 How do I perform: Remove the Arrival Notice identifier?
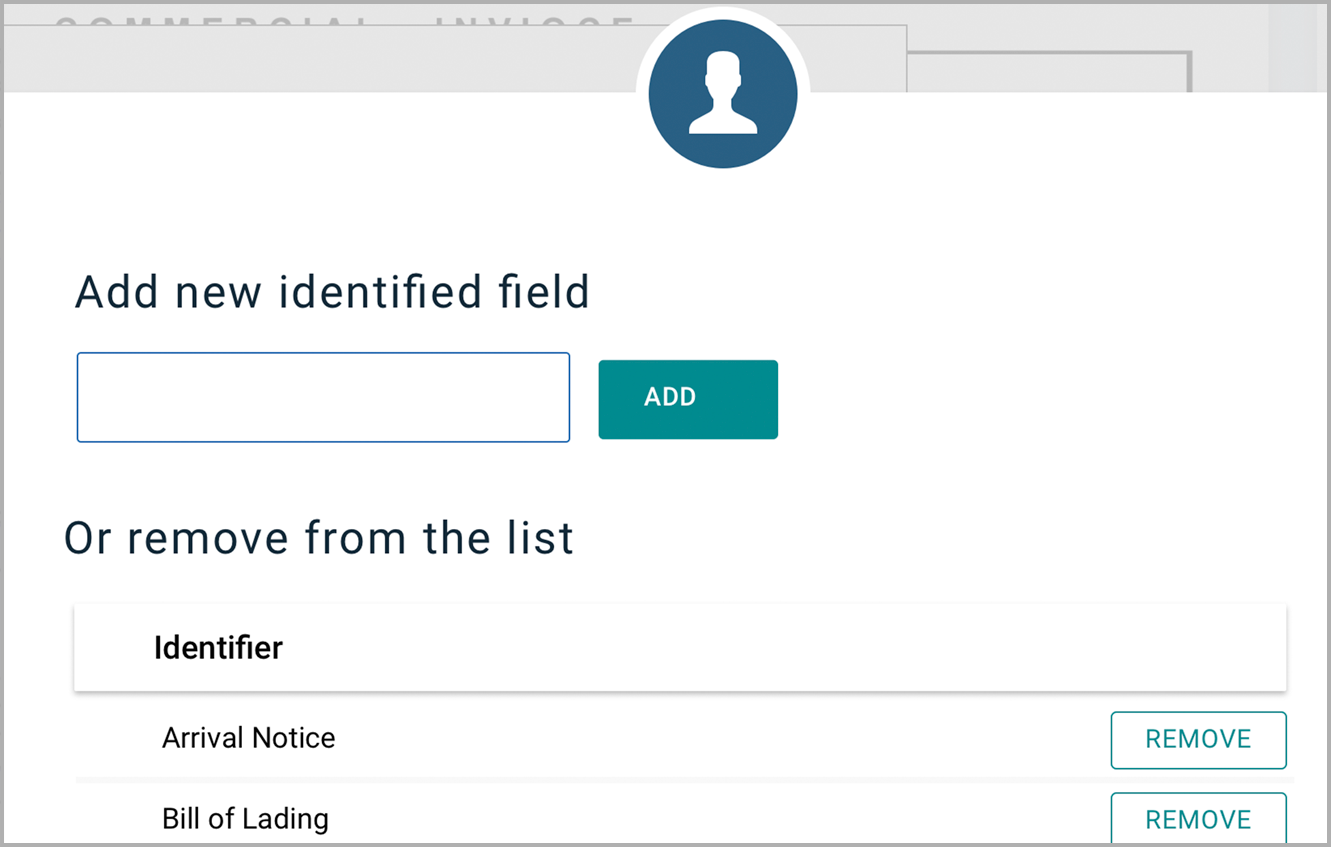tap(1197, 740)
